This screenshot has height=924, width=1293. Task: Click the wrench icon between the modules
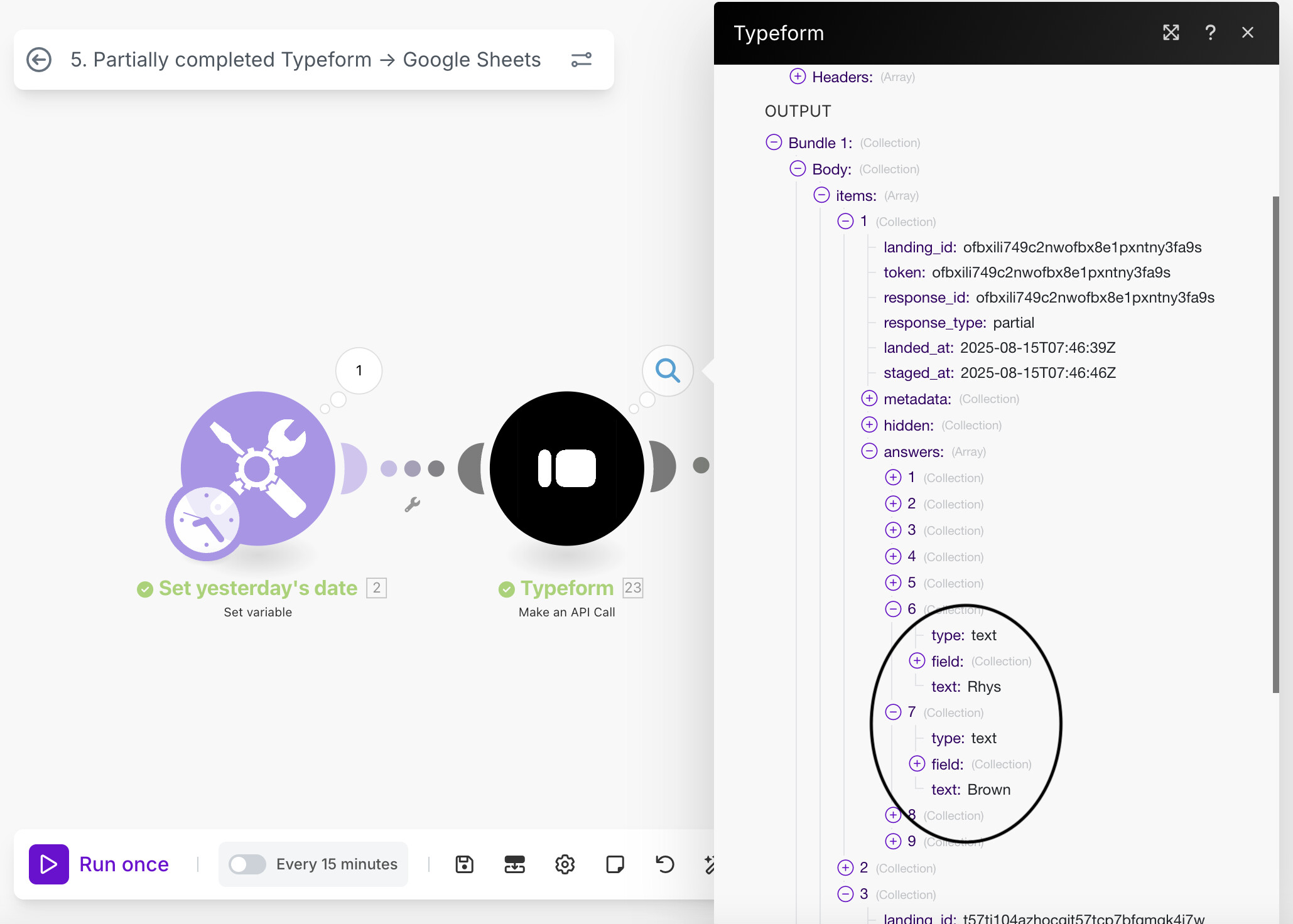tap(413, 506)
